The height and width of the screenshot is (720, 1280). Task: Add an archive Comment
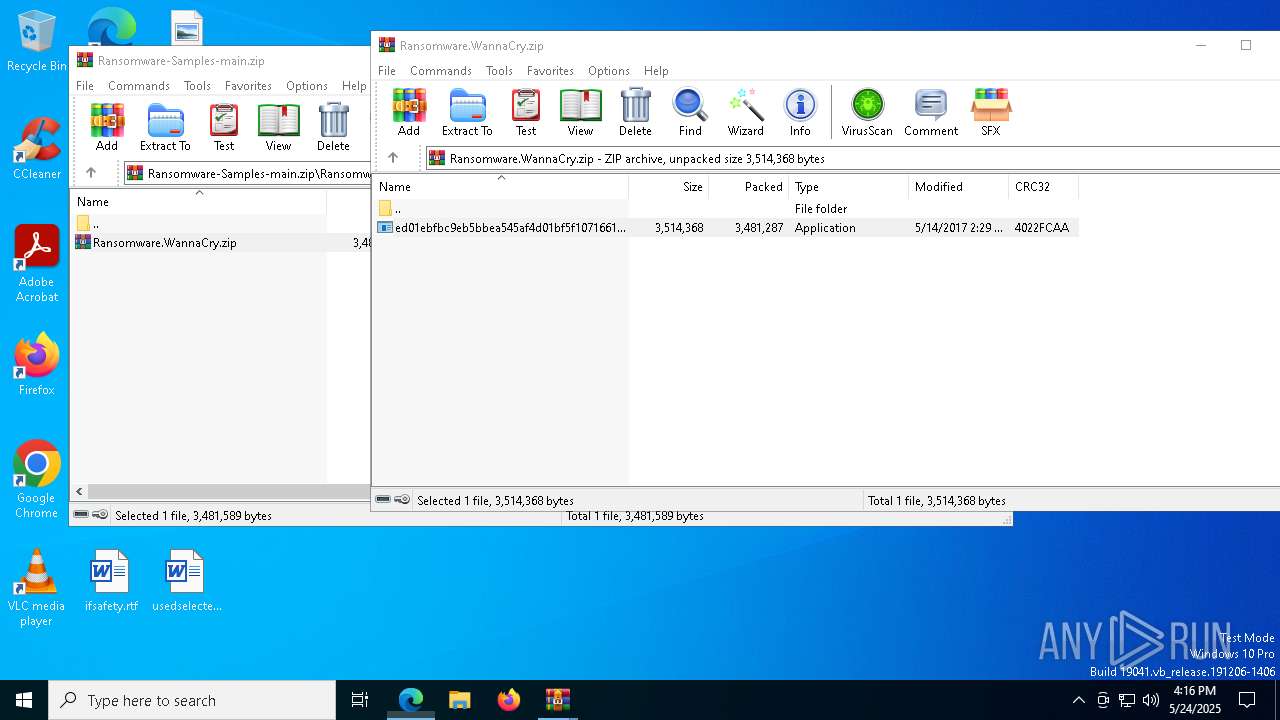click(x=931, y=112)
